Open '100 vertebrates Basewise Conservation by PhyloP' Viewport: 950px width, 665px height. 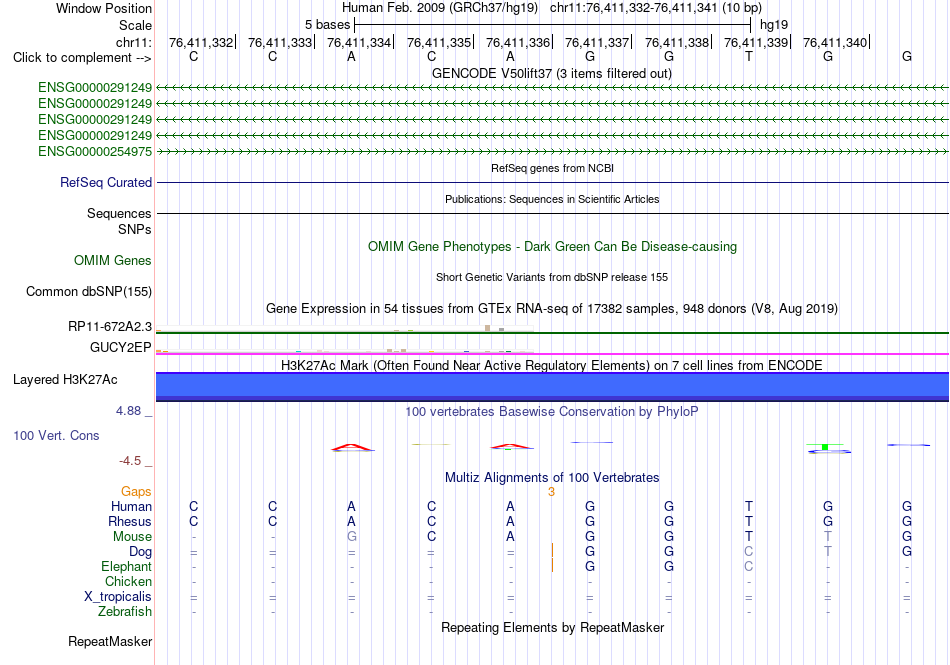coord(552,411)
